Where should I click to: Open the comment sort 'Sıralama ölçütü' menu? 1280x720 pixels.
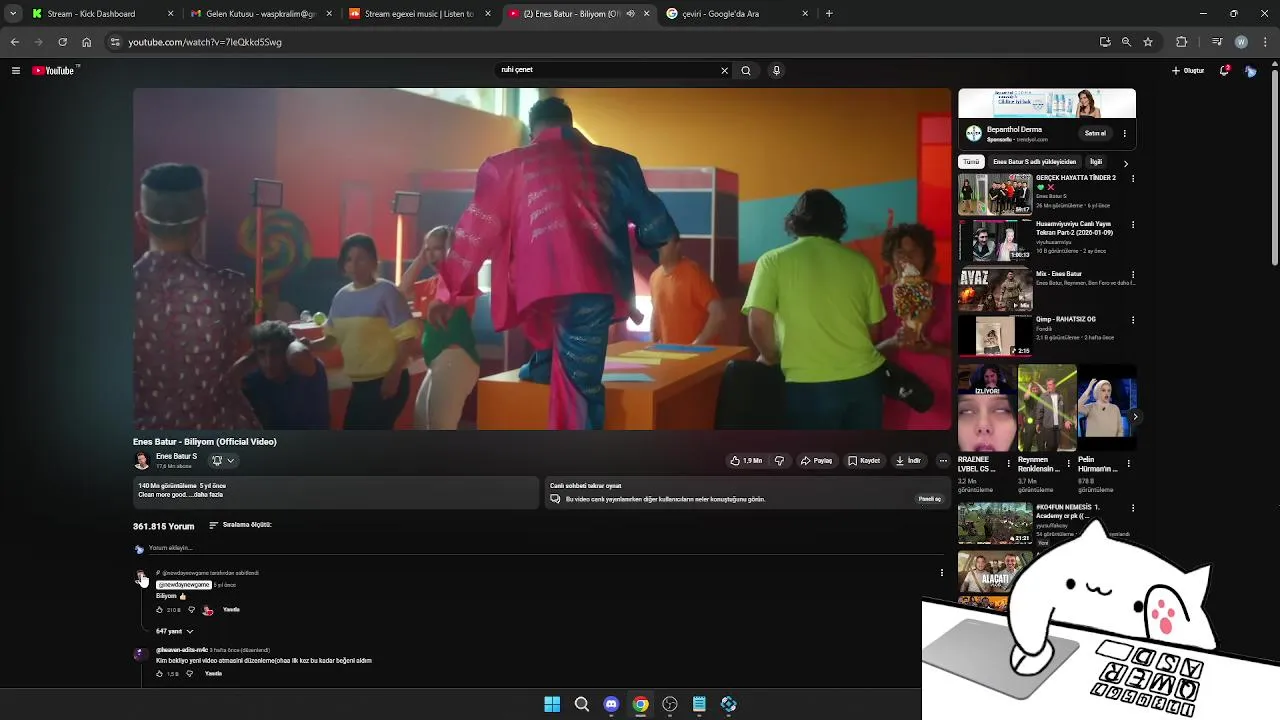point(240,525)
